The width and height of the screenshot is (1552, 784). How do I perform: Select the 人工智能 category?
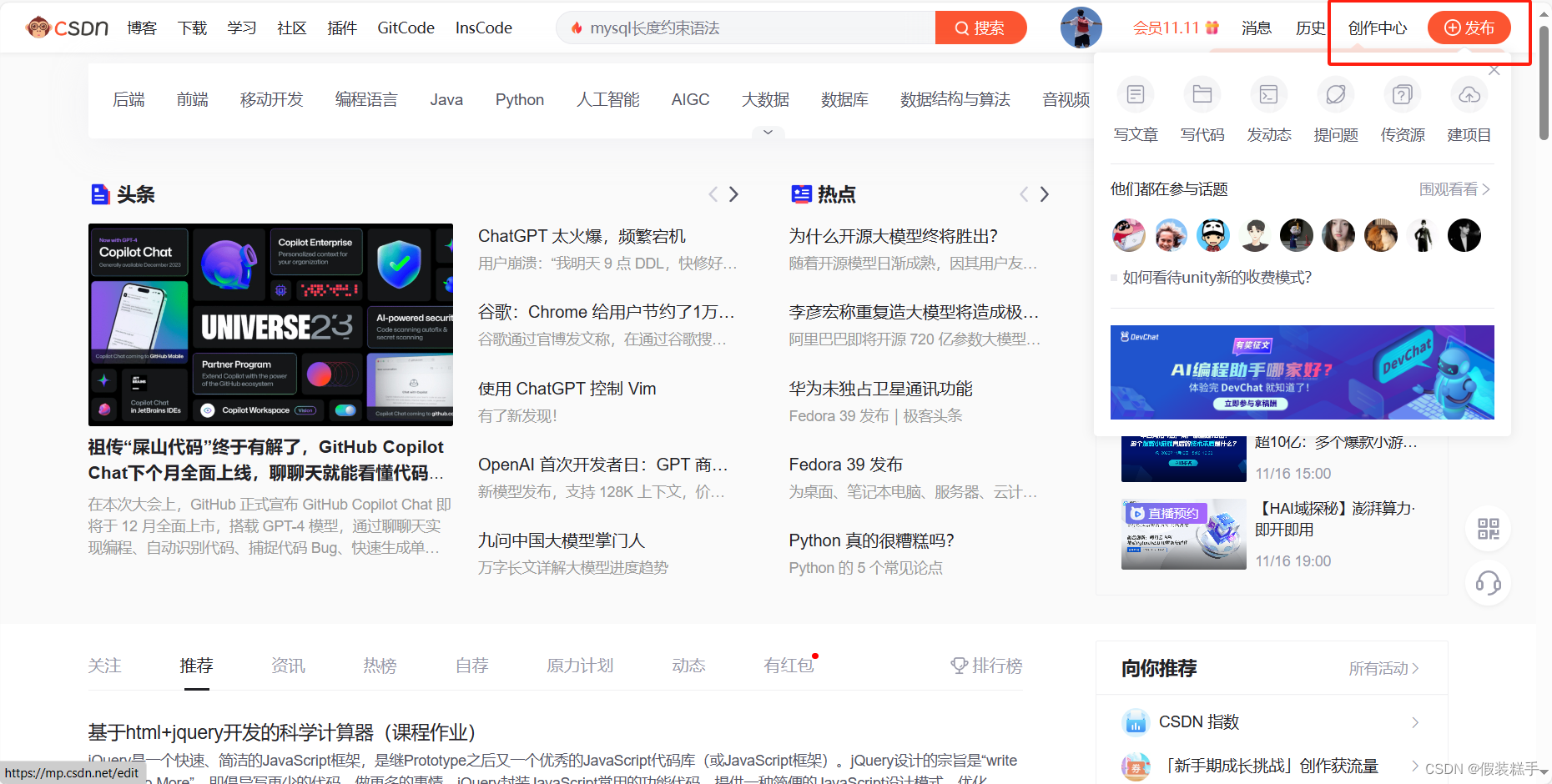[608, 99]
